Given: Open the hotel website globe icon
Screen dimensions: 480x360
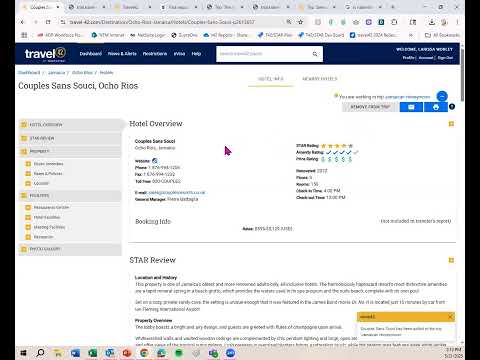Looking at the screenshot, I should (155, 161).
